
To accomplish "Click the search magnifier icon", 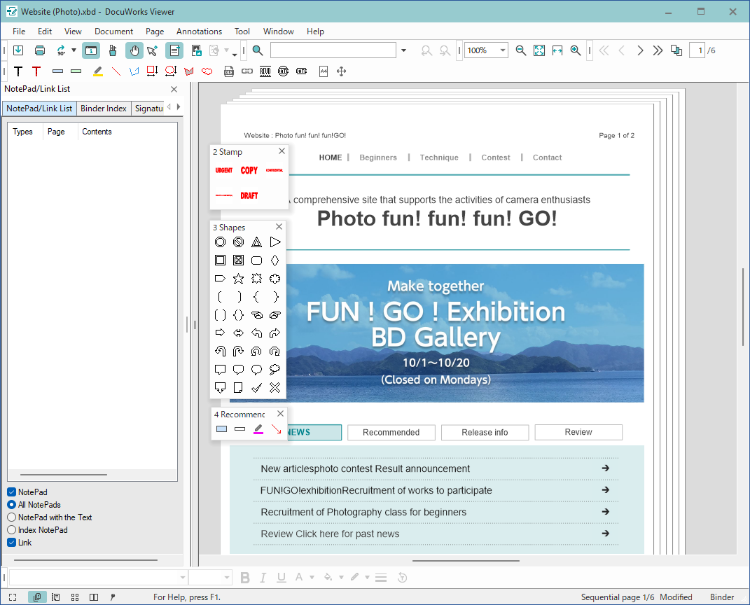I will coord(258,50).
